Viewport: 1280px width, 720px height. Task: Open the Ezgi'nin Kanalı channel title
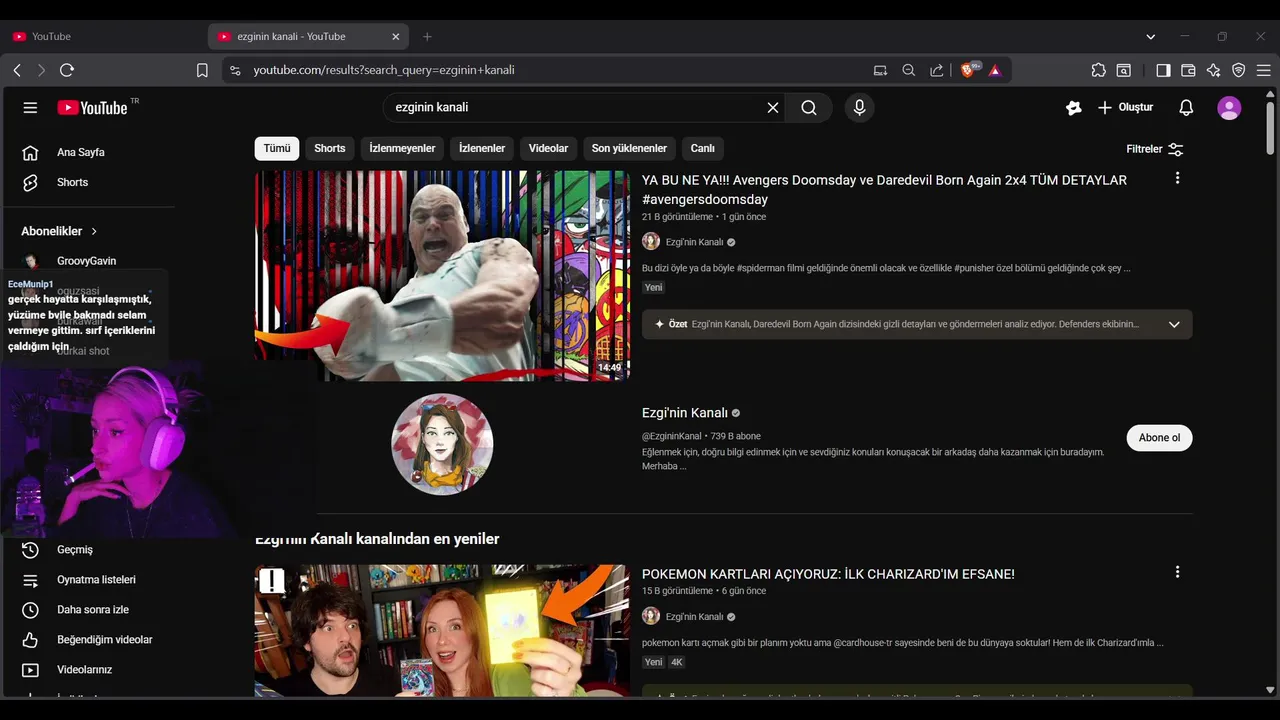[x=685, y=413]
